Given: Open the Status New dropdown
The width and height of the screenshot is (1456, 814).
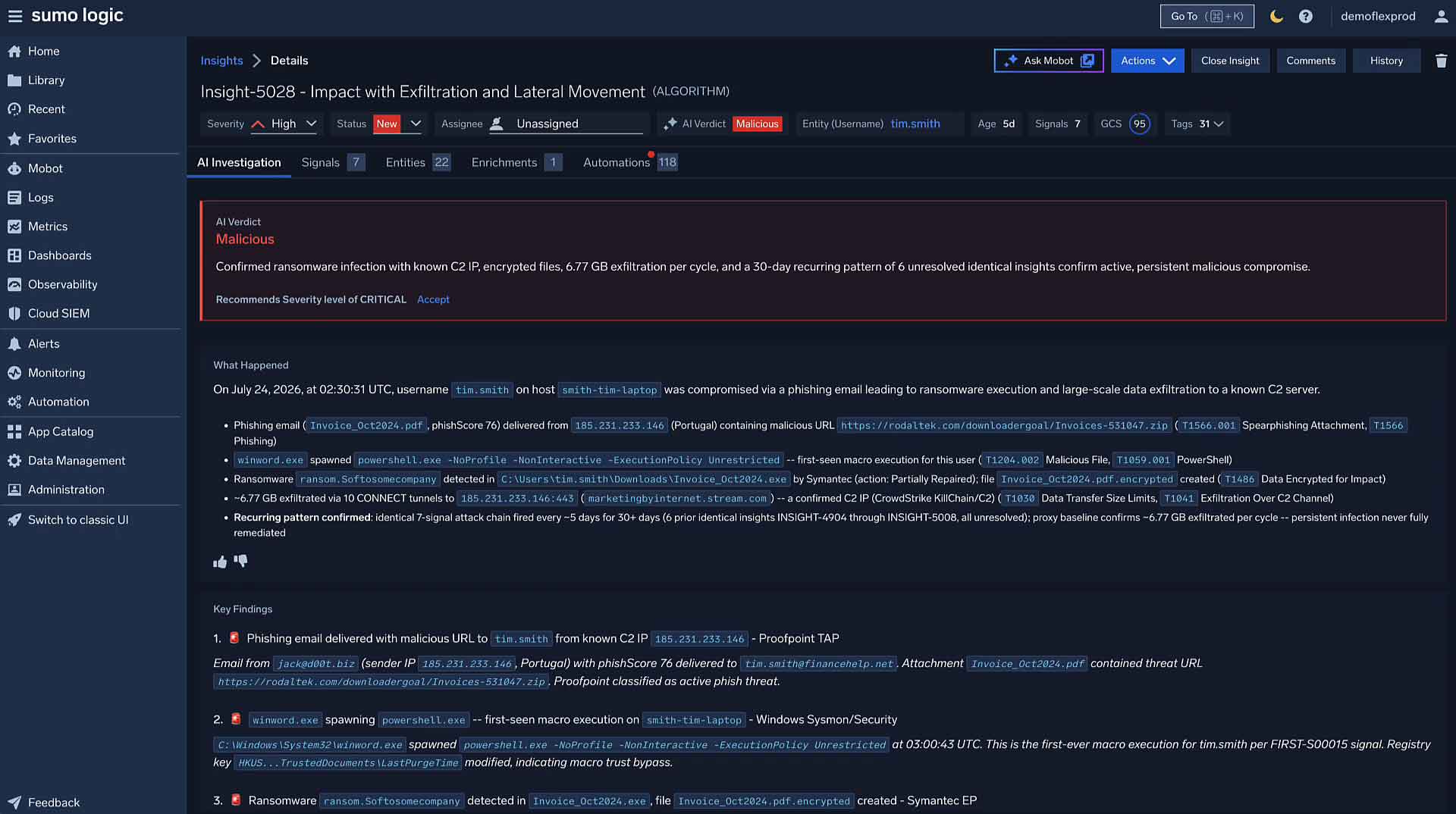Looking at the screenshot, I should click(397, 124).
